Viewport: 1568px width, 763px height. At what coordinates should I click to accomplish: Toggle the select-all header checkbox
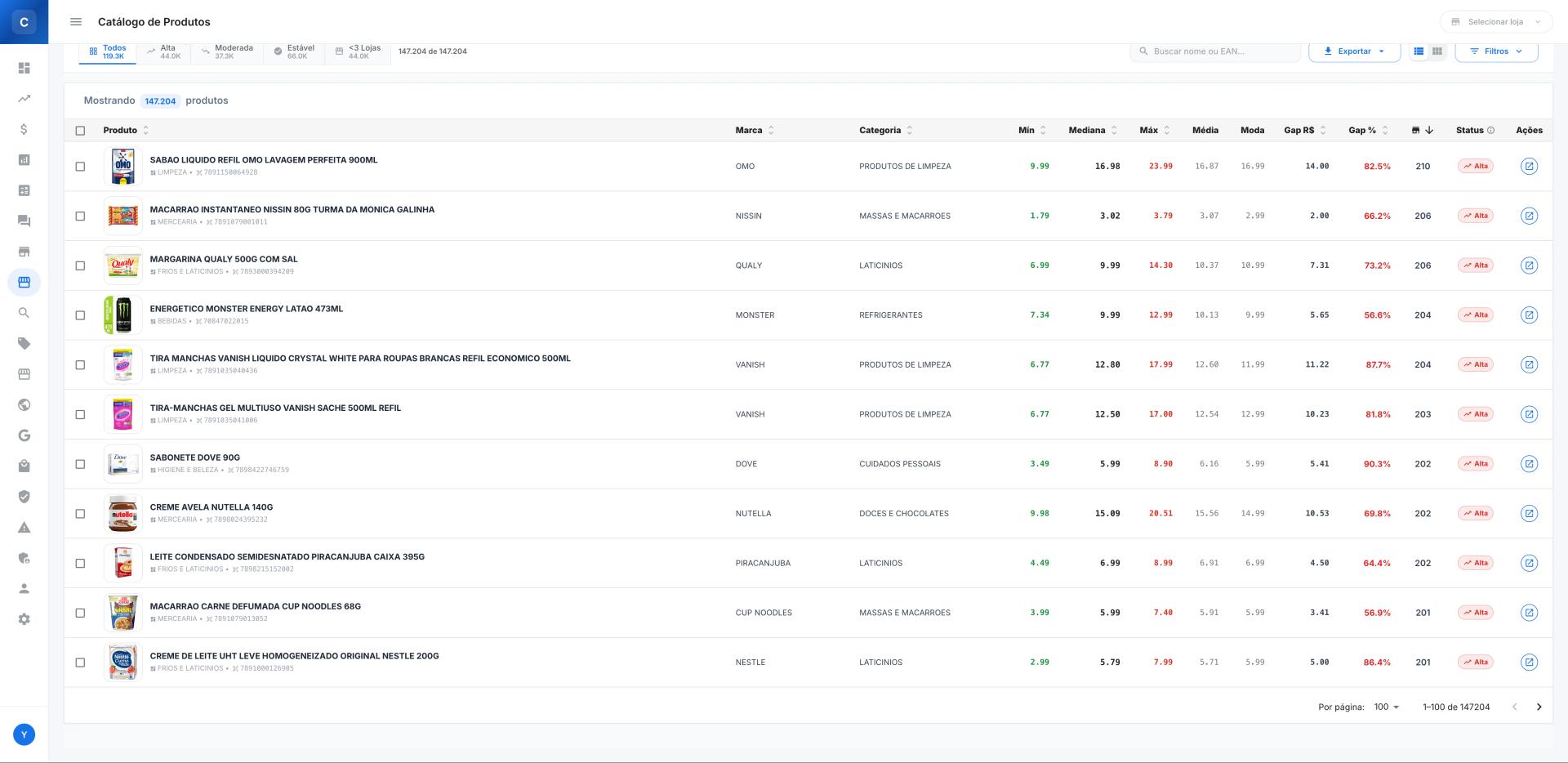[80, 131]
